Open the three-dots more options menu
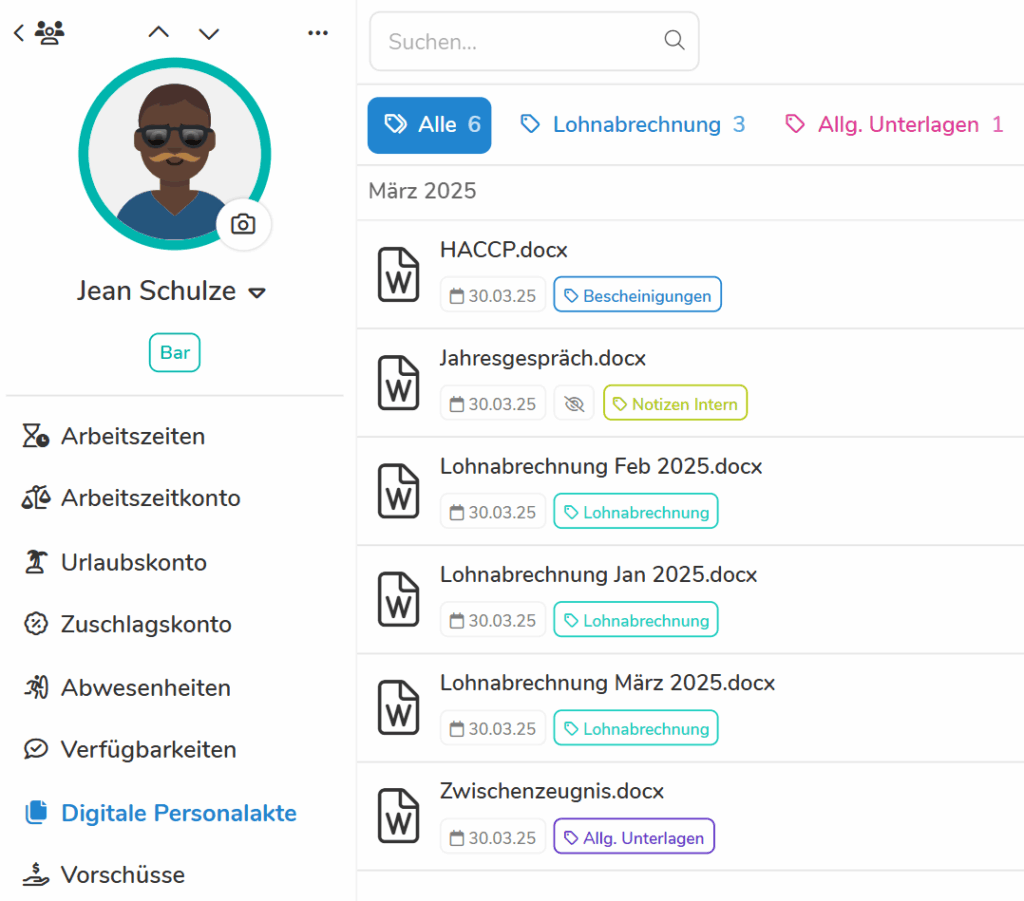 (x=318, y=33)
